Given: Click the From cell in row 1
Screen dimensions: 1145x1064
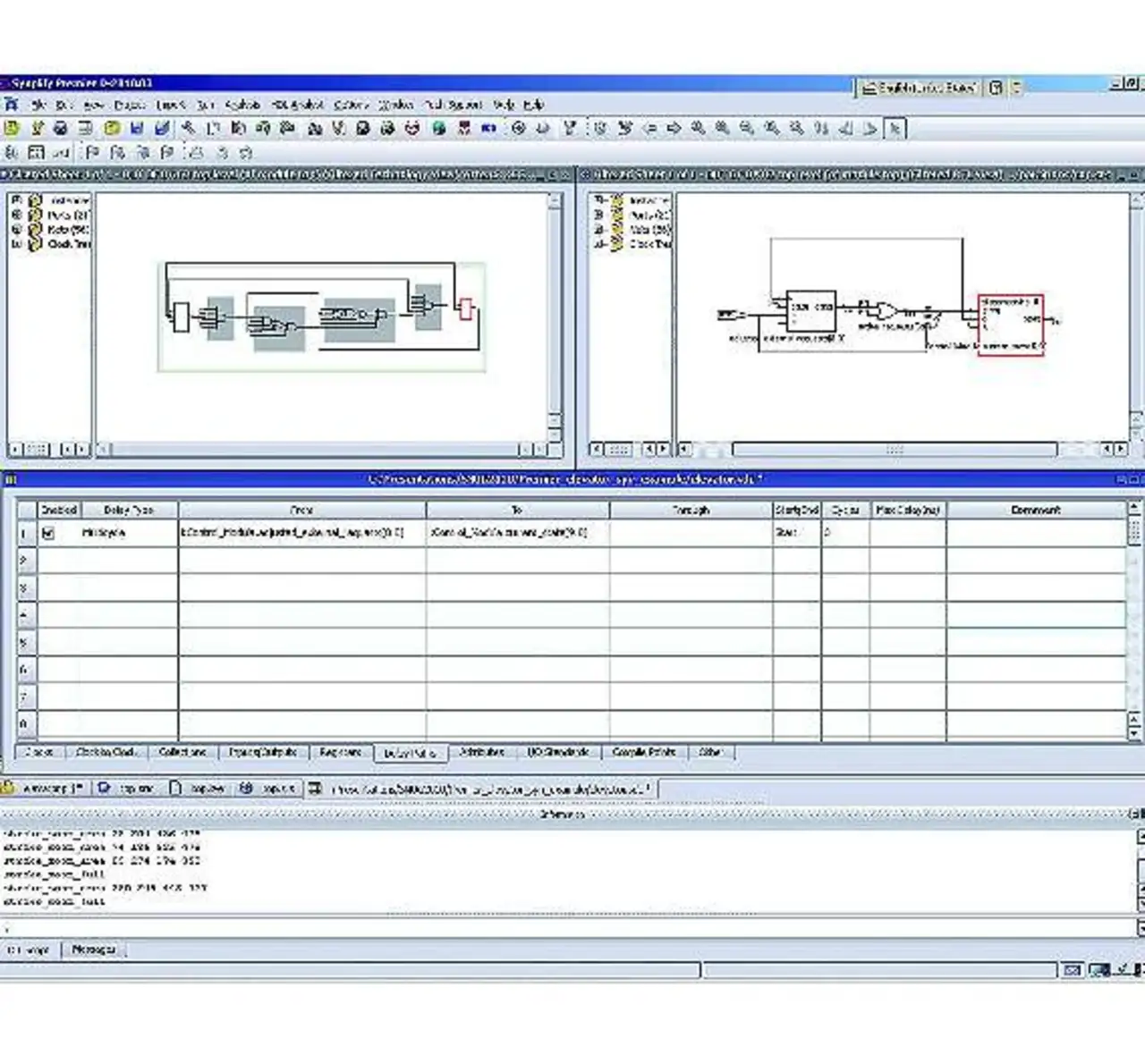Looking at the screenshot, I should click(x=301, y=533).
